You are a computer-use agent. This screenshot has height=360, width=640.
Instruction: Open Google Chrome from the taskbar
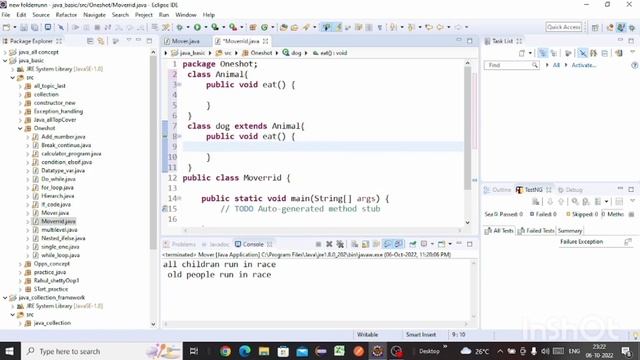tap(225, 351)
